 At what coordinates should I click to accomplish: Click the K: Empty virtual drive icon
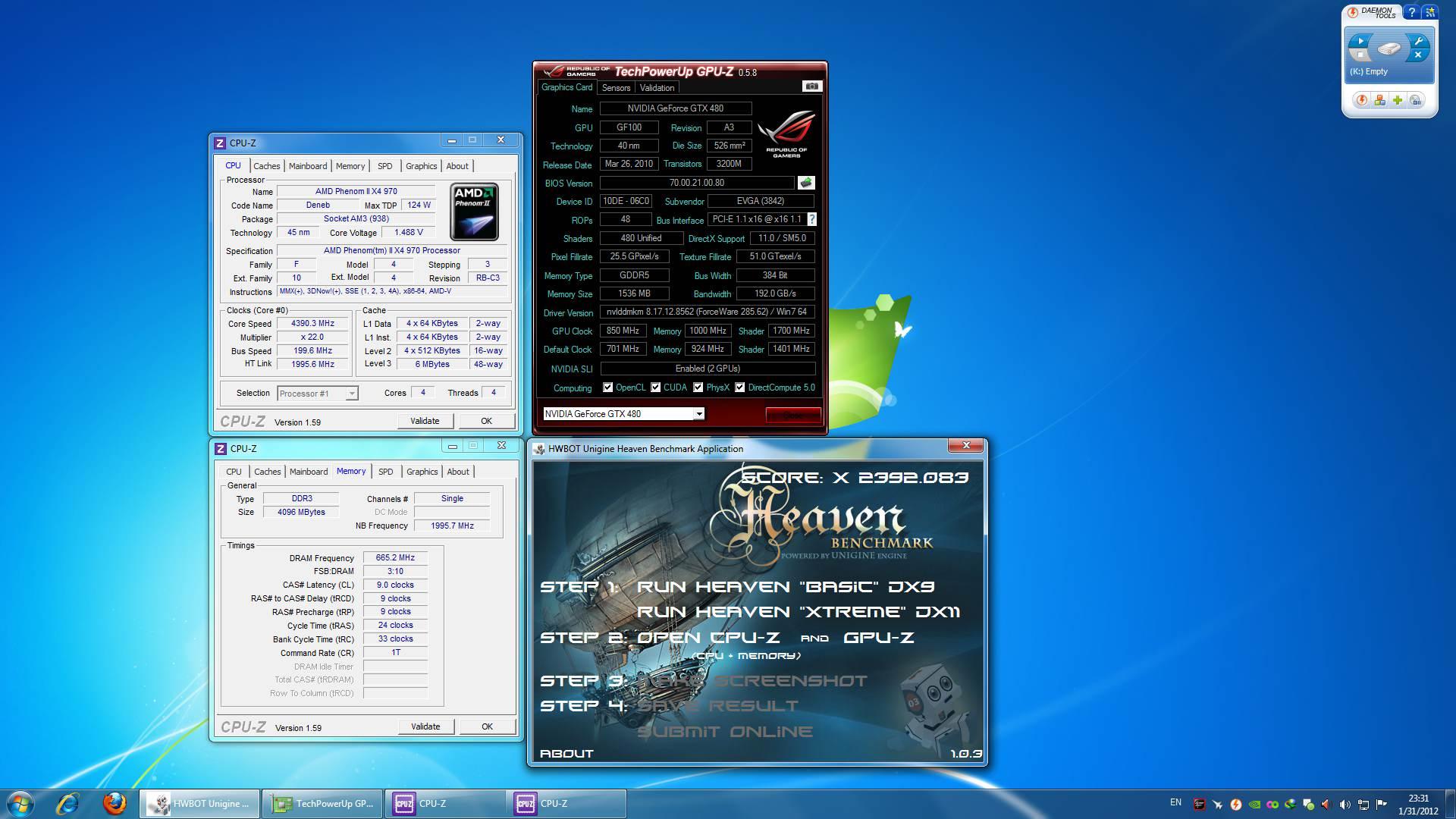tap(1389, 49)
